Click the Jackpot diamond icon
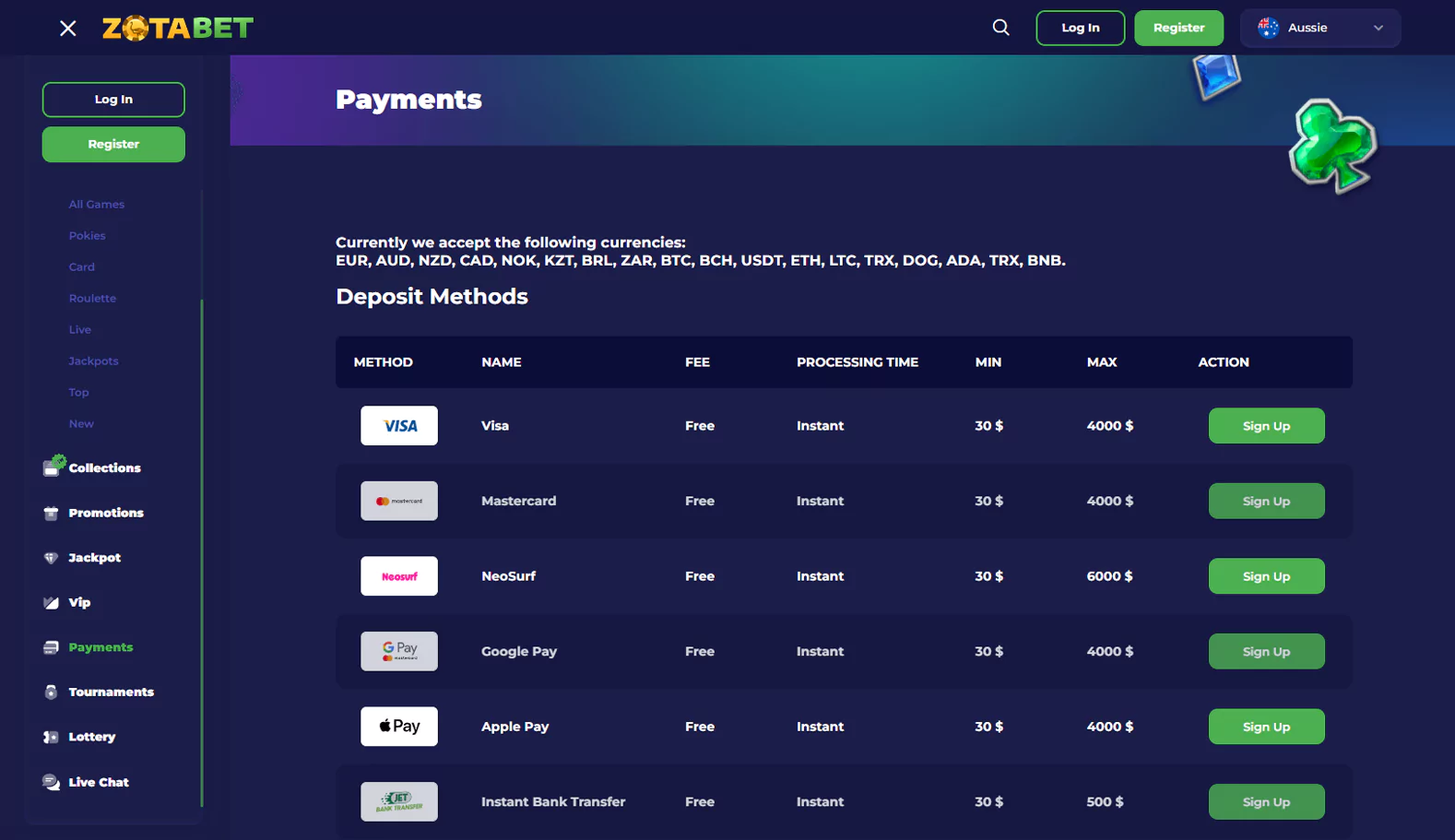Screen dimensions: 1455x840 coord(51,558)
